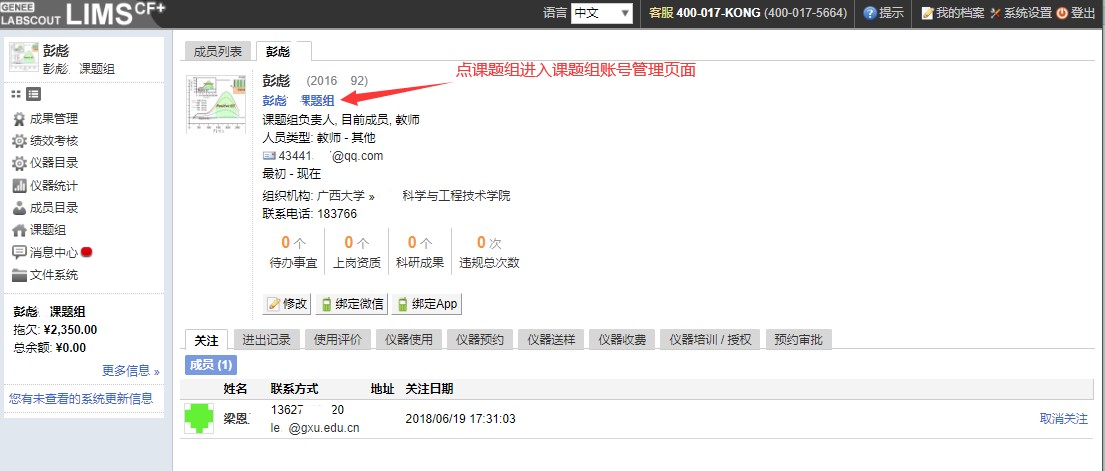Open 成果管理 in the sidebar
Image resolution: width=1105 pixels, height=471 pixels.
(x=53, y=119)
